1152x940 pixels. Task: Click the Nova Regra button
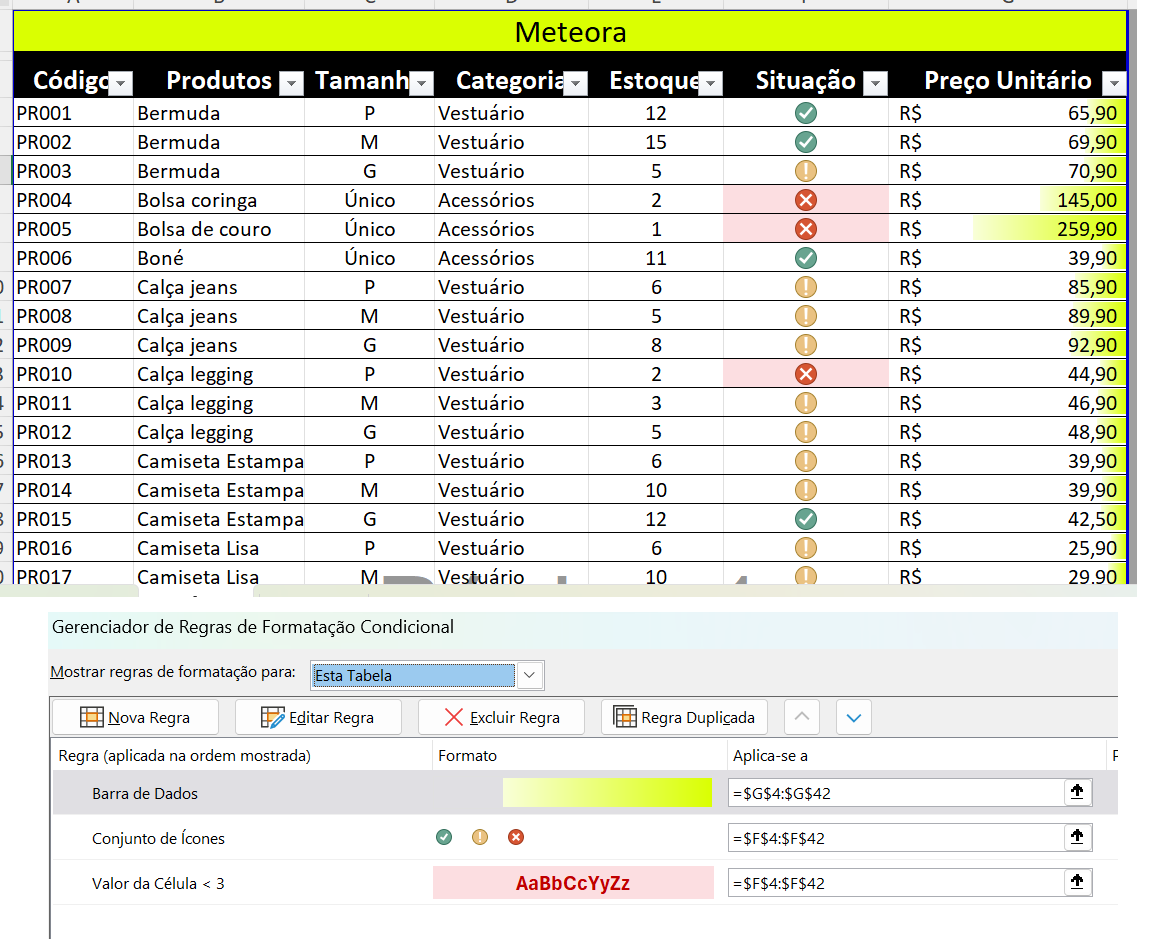coord(136,717)
